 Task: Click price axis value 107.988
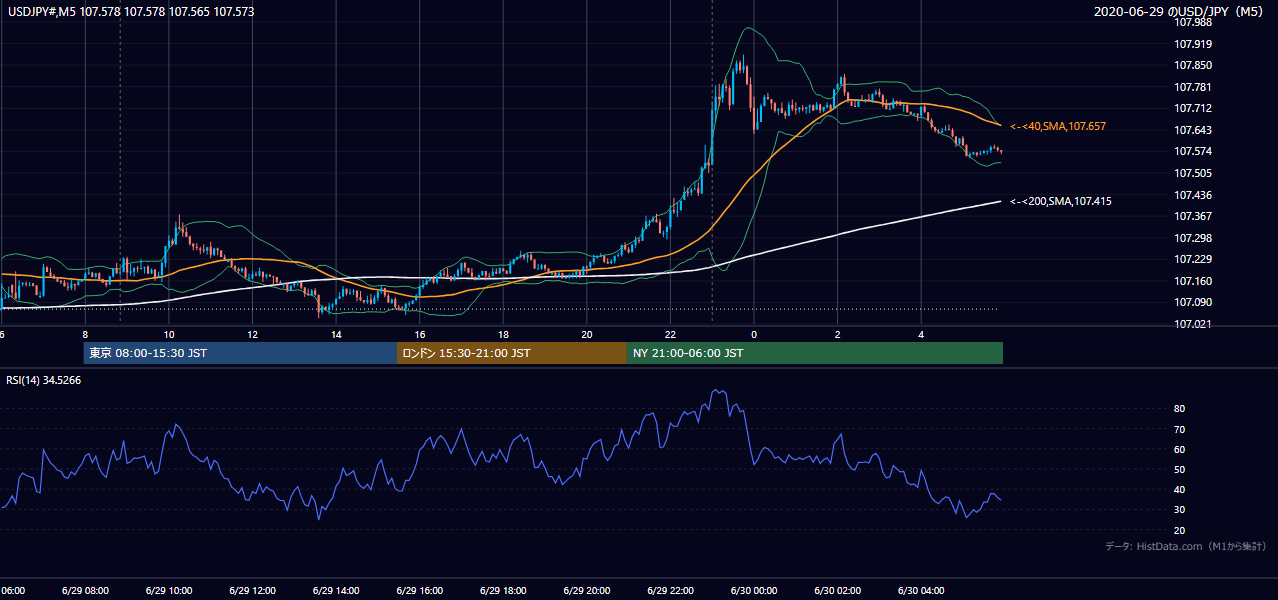pos(1193,22)
